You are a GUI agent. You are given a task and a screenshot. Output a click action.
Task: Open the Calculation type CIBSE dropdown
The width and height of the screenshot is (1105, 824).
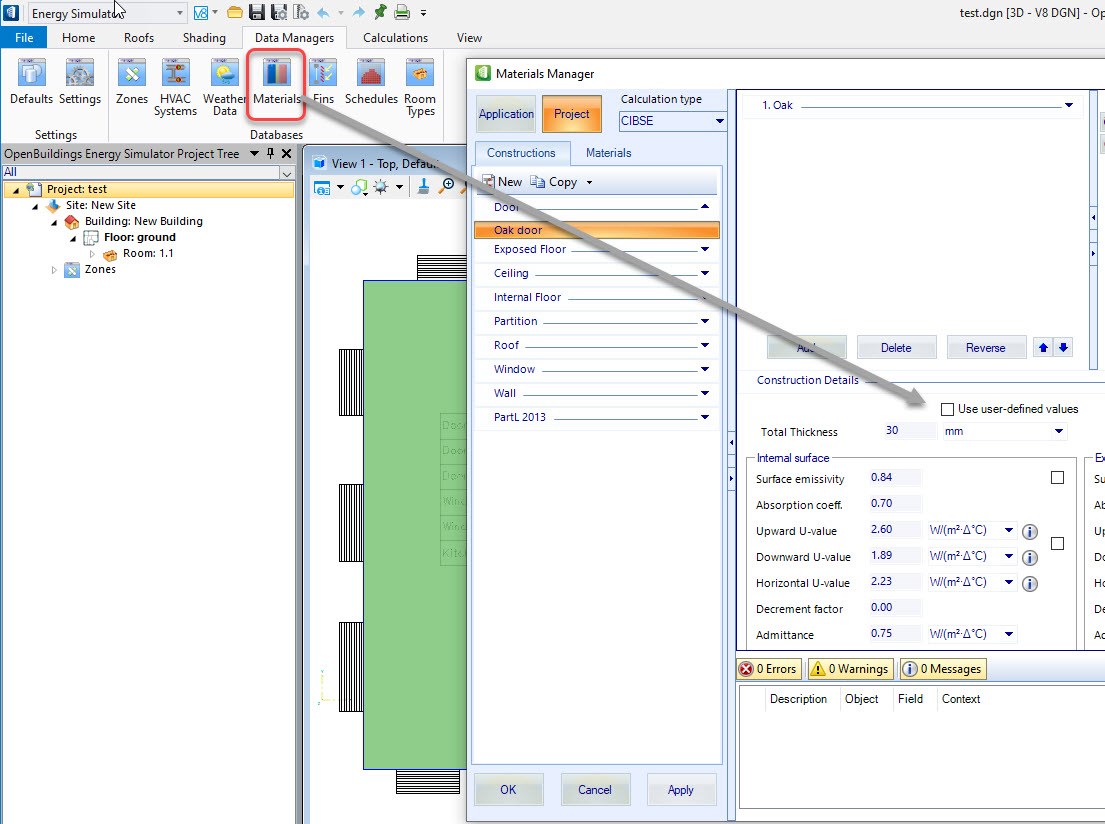(x=720, y=121)
